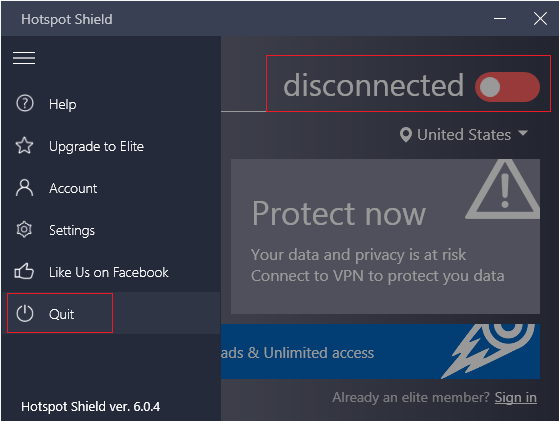The width and height of the screenshot is (559, 421).
Task: Click the star icon for Upgrade to Elite
Action: [x=24, y=146]
